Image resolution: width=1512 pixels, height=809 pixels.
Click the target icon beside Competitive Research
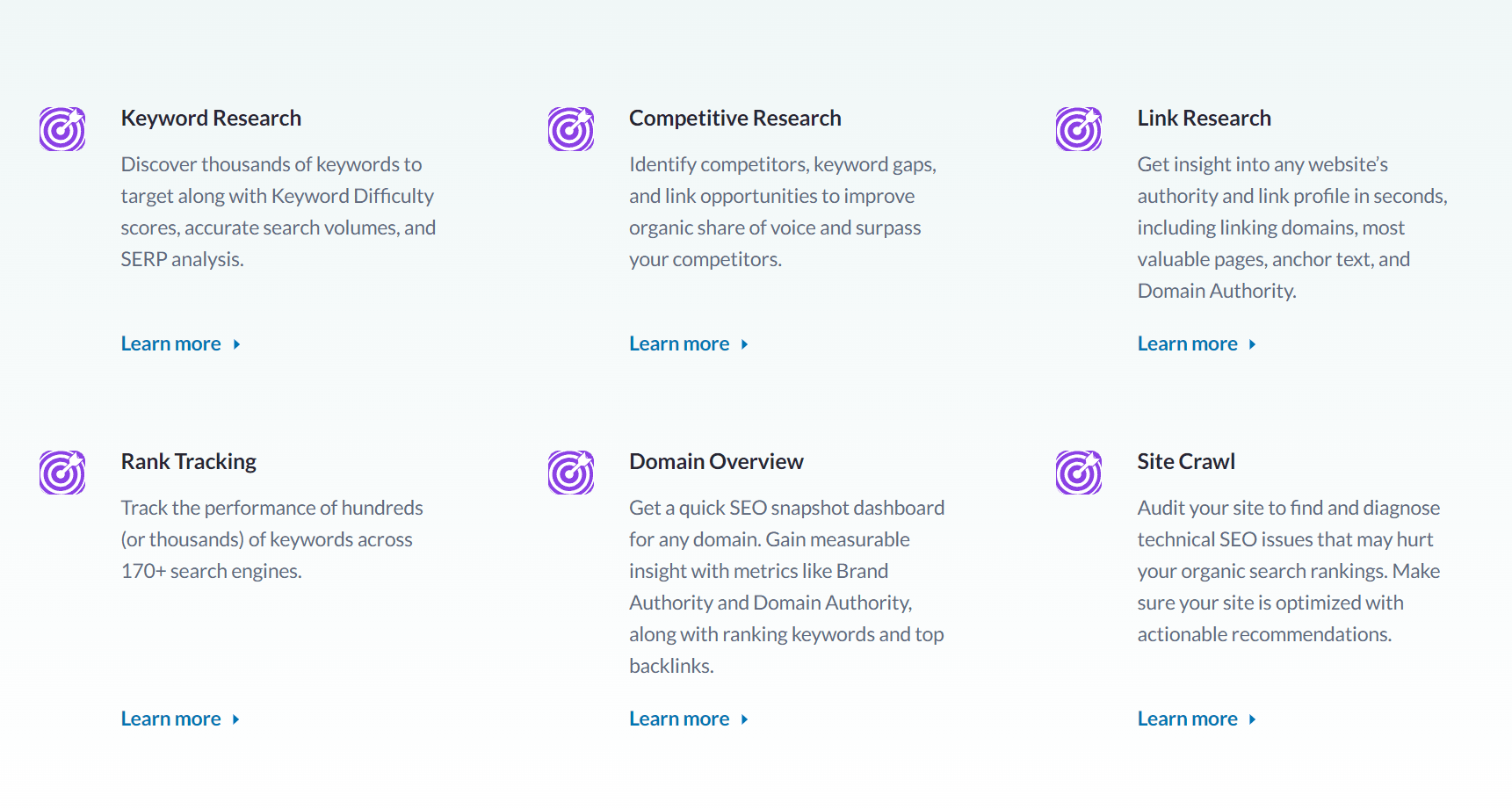(571, 129)
